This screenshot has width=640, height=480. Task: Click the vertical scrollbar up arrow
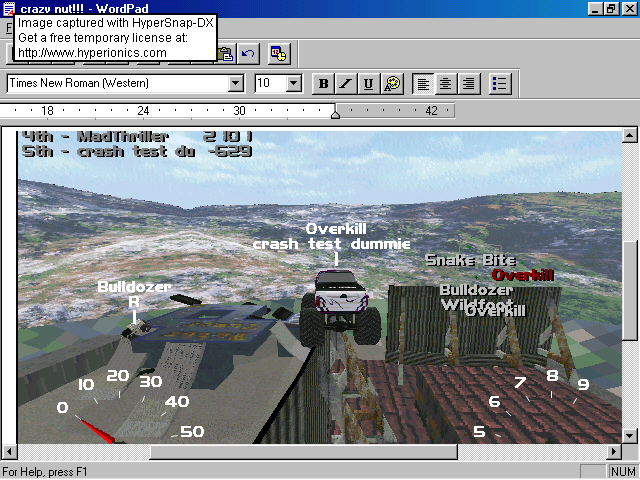tap(630, 135)
